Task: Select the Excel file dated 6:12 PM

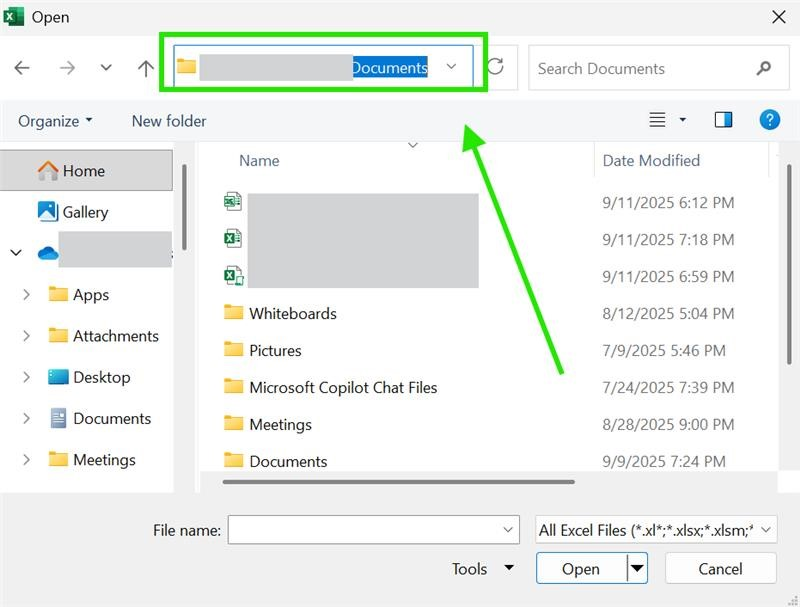Action: tap(352, 203)
